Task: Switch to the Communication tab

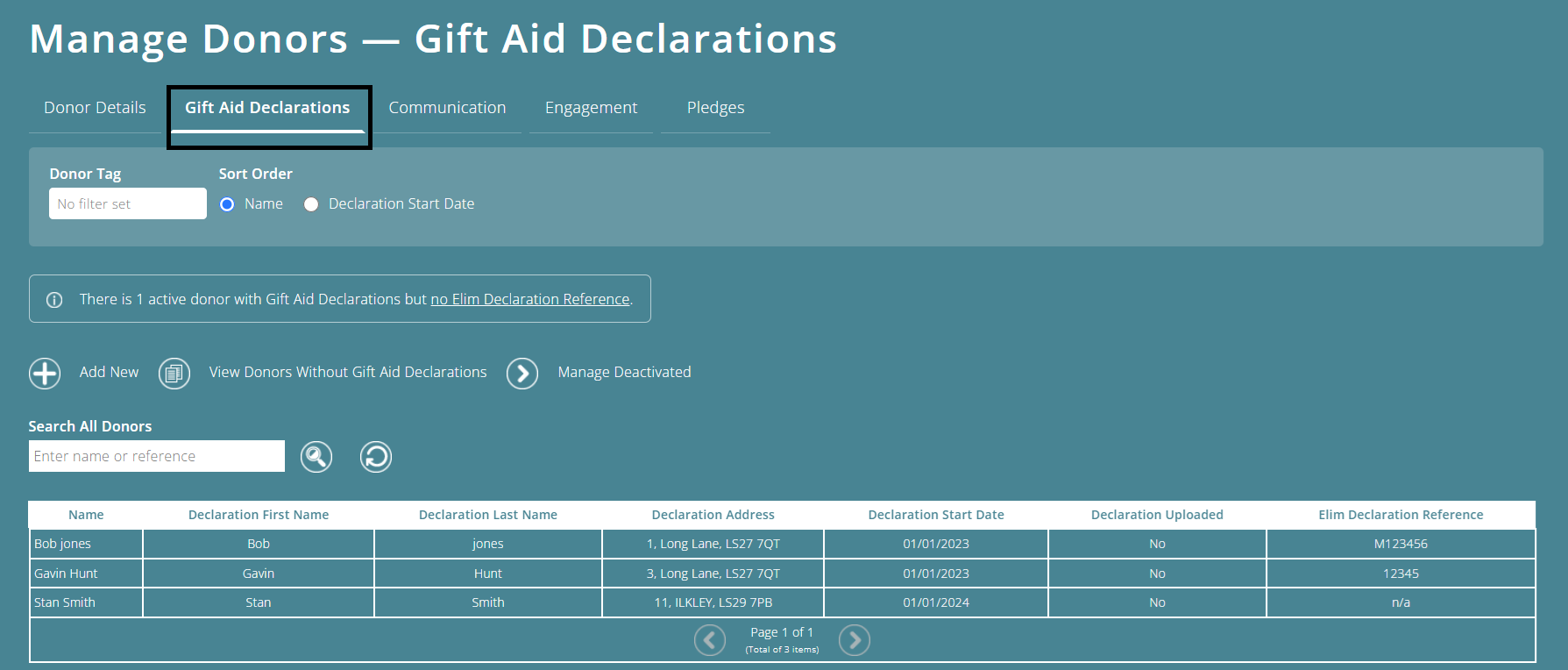Action: point(447,108)
